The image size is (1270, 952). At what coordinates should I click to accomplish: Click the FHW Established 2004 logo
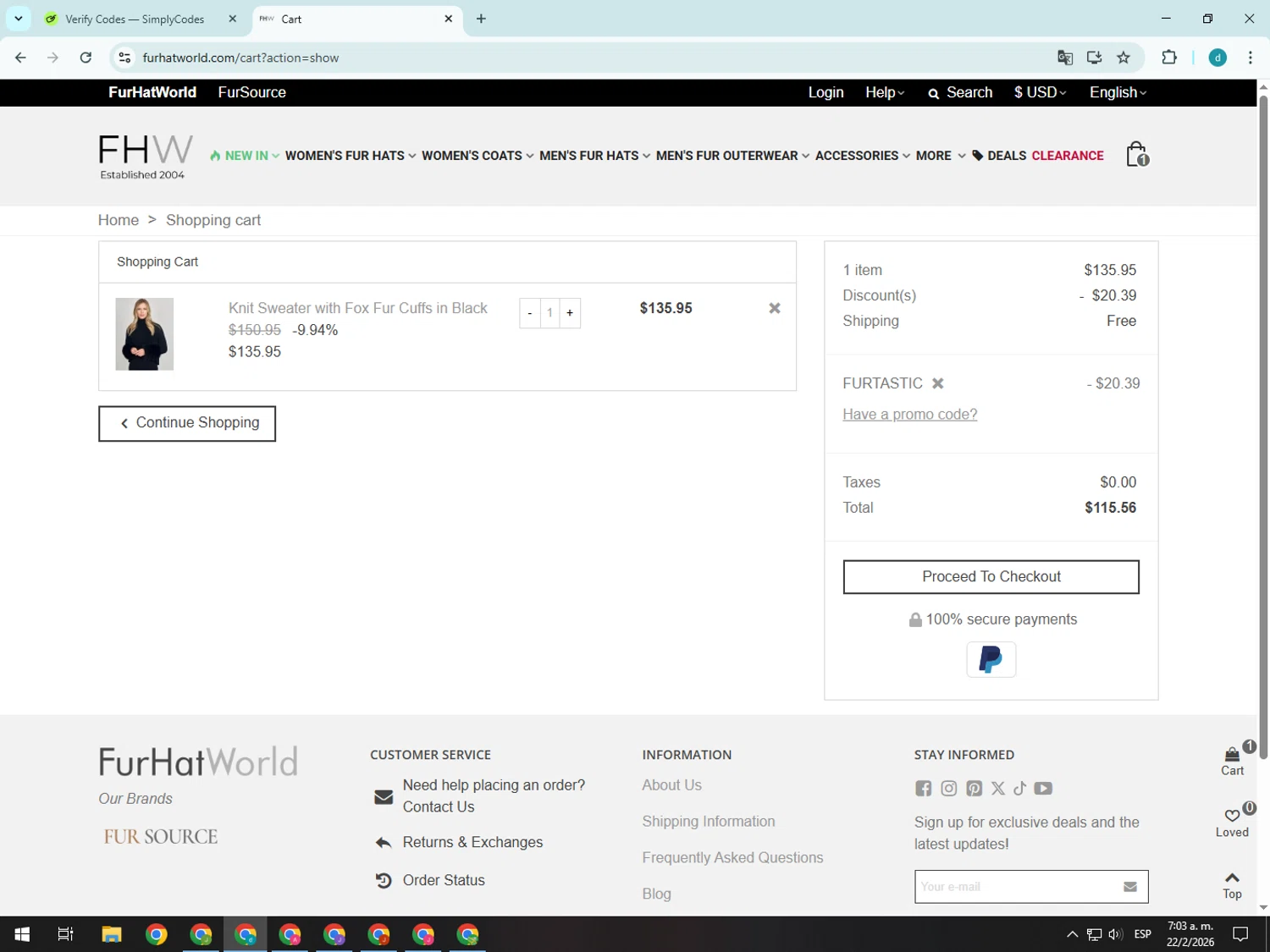(x=145, y=157)
